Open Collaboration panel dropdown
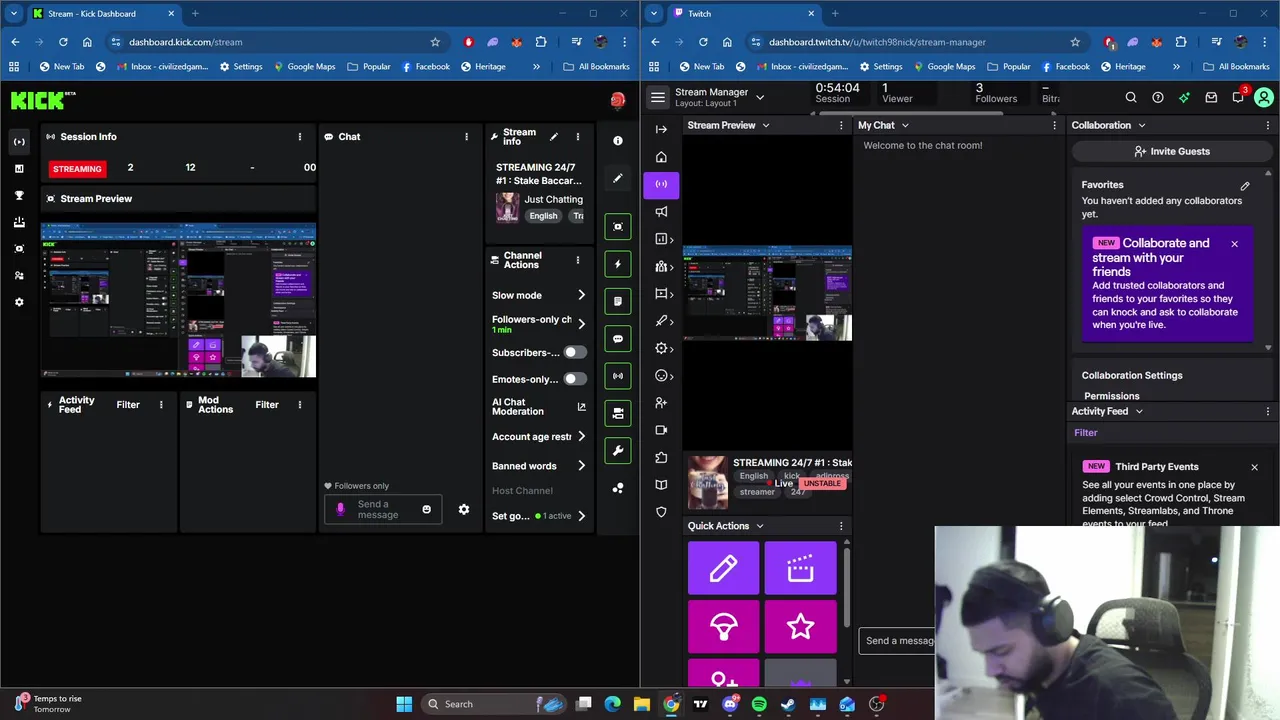 pos(1141,125)
